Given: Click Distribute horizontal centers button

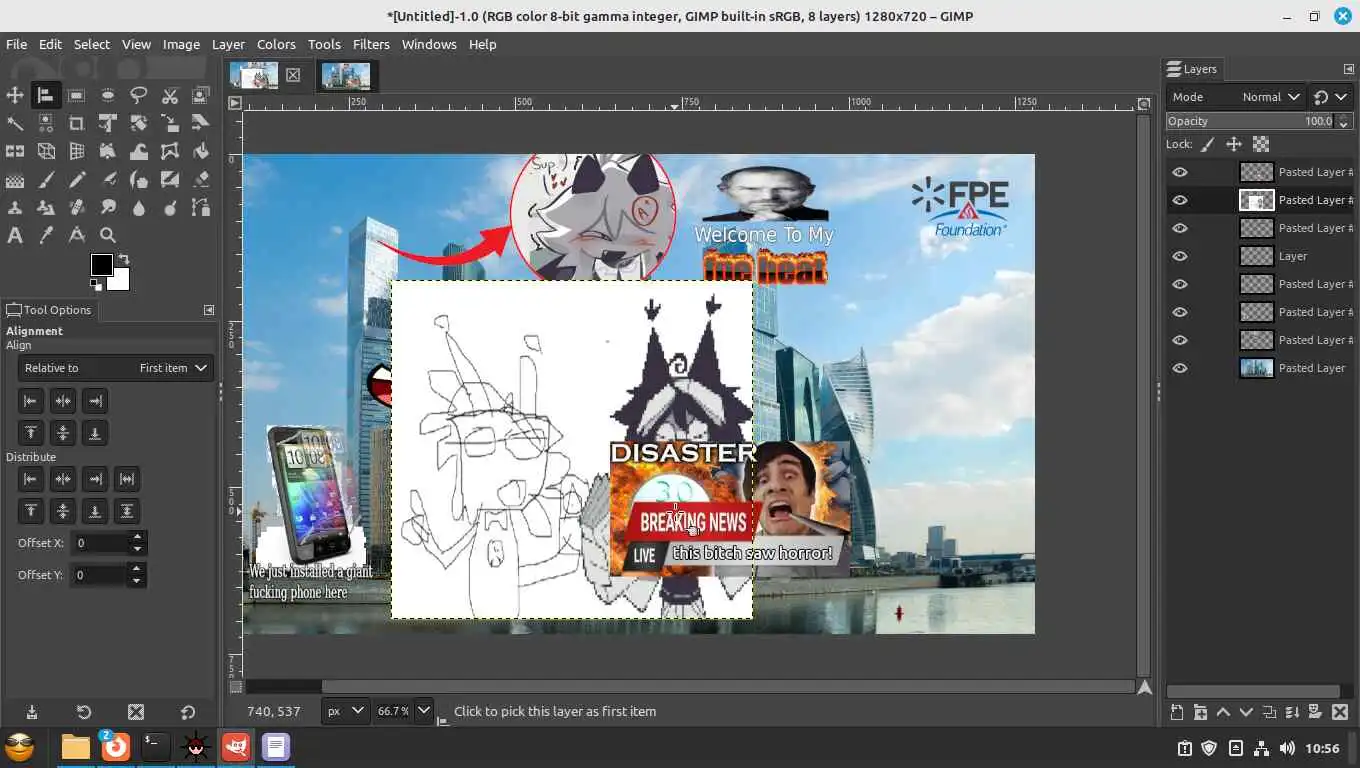Looking at the screenshot, I should click(63, 479).
